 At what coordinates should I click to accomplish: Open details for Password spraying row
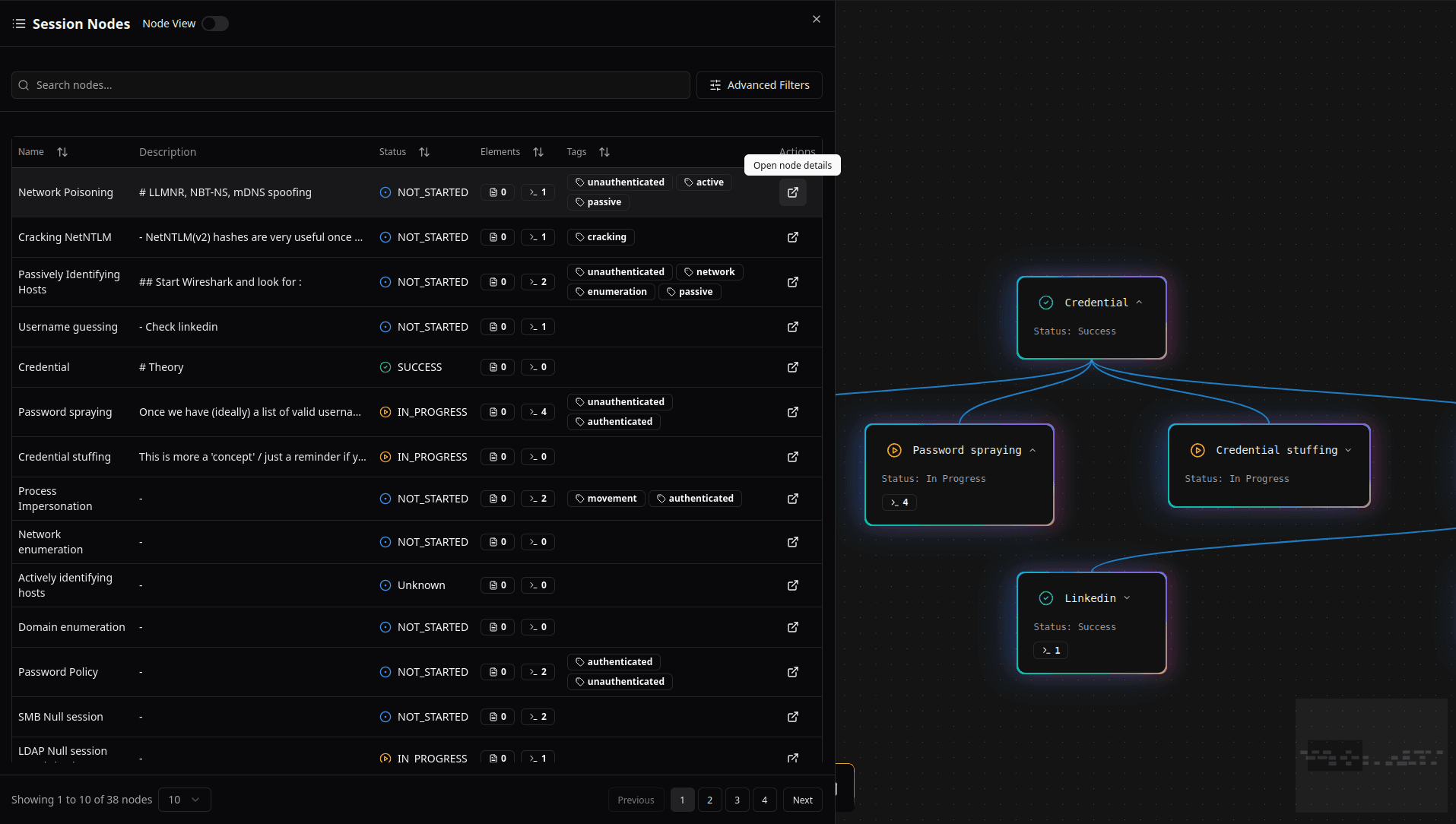tap(792, 412)
